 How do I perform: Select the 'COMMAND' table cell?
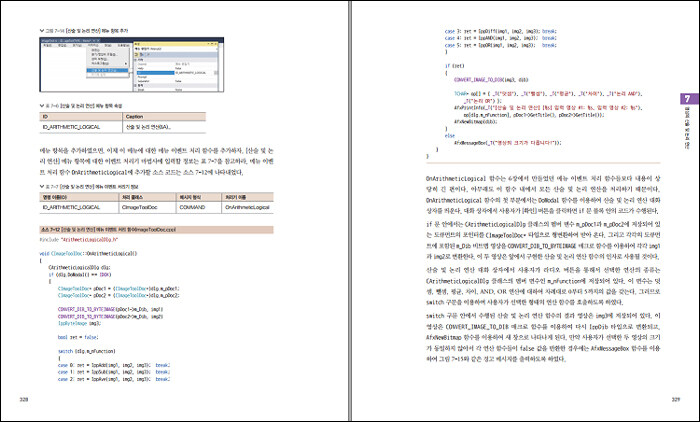(x=199, y=208)
